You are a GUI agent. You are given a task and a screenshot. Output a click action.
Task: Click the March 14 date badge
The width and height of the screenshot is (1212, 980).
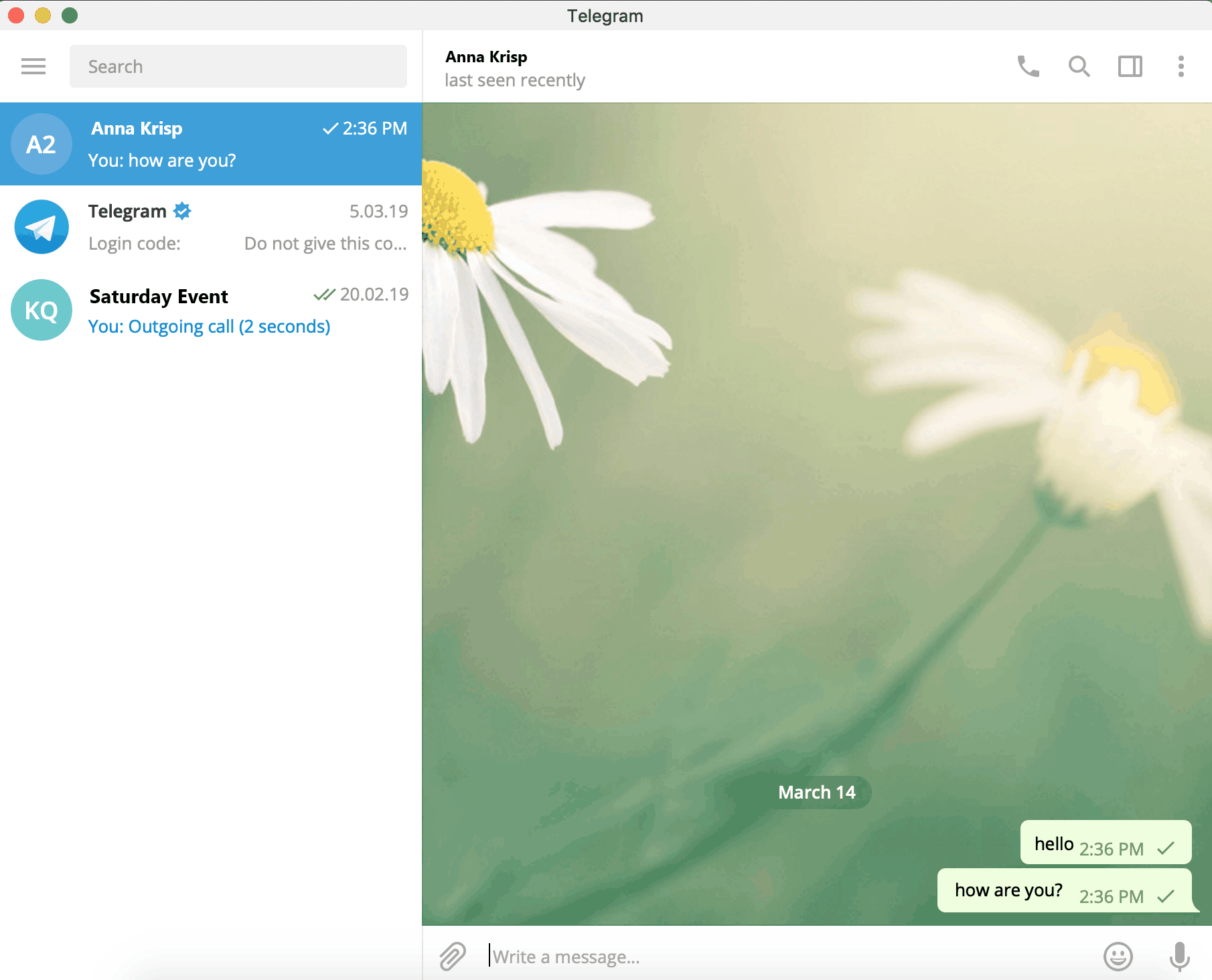817,793
